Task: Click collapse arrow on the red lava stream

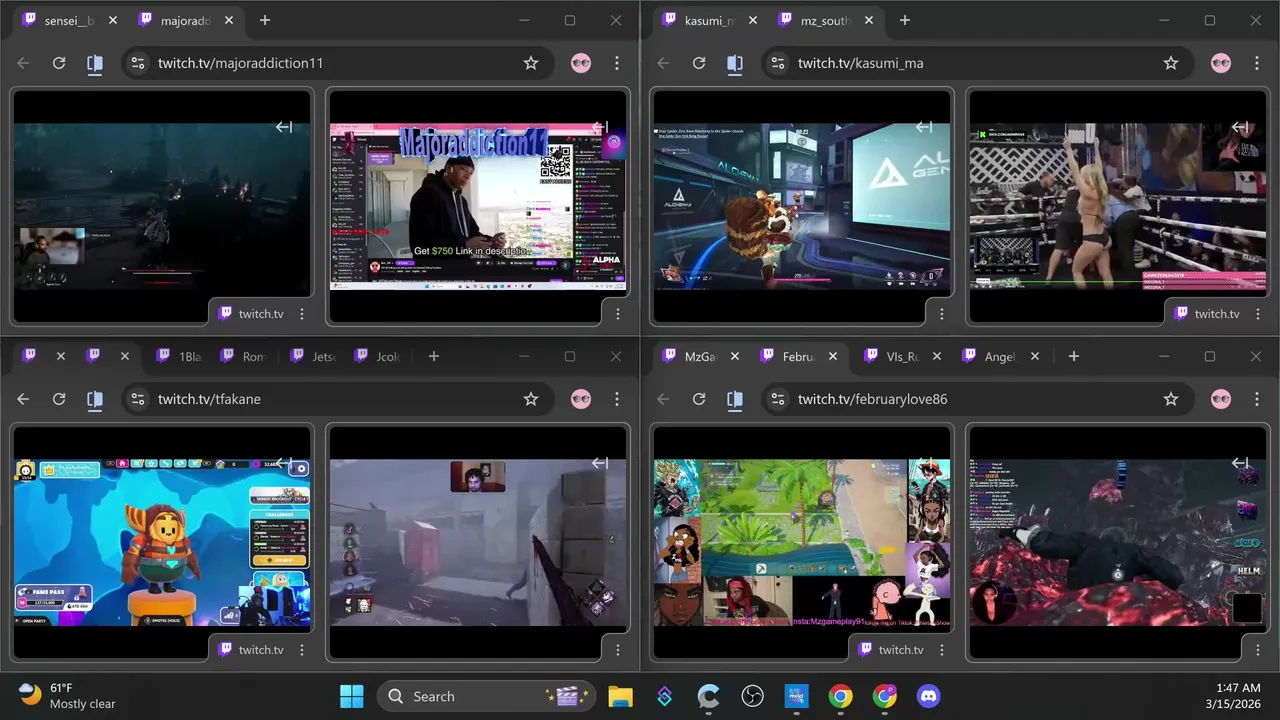Action: (1240, 463)
